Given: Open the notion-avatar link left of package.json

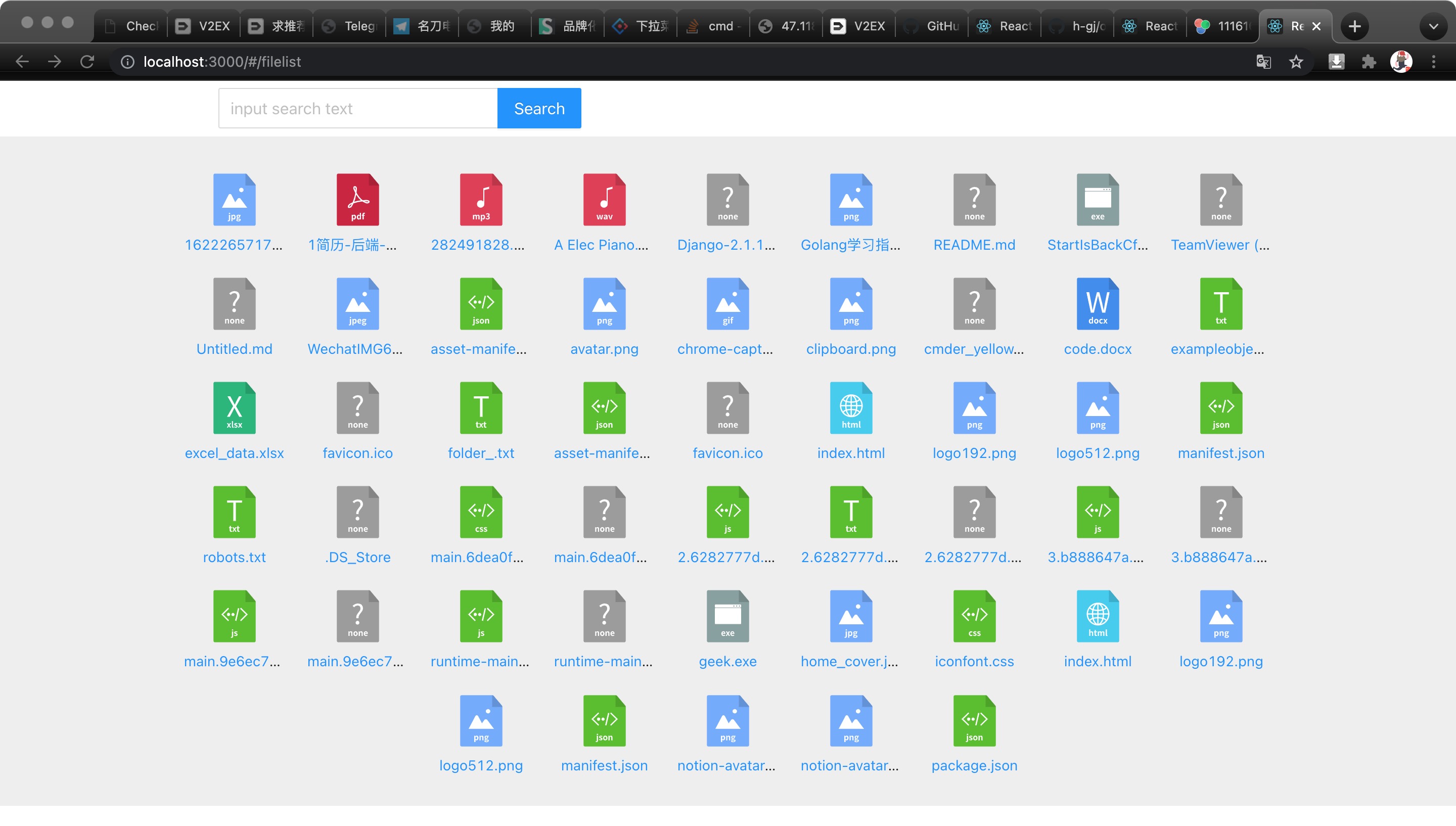Looking at the screenshot, I should pyautogui.click(x=850, y=765).
